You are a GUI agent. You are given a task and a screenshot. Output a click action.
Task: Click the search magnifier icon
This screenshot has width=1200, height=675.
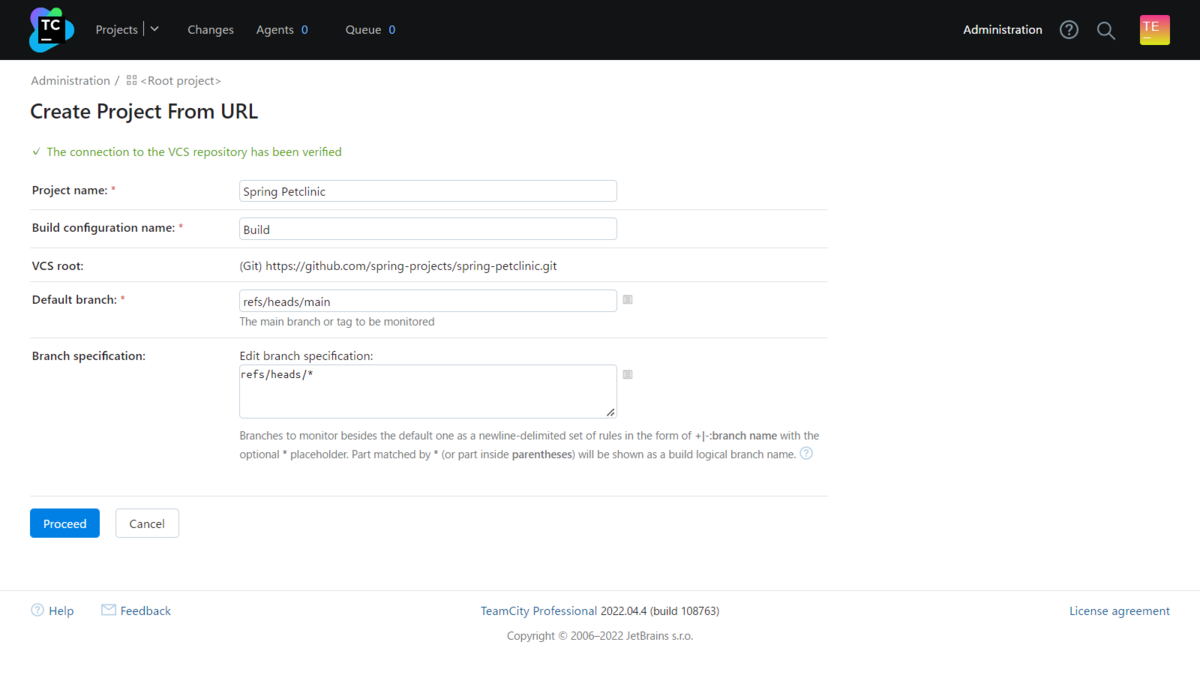[x=1106, y=30]
